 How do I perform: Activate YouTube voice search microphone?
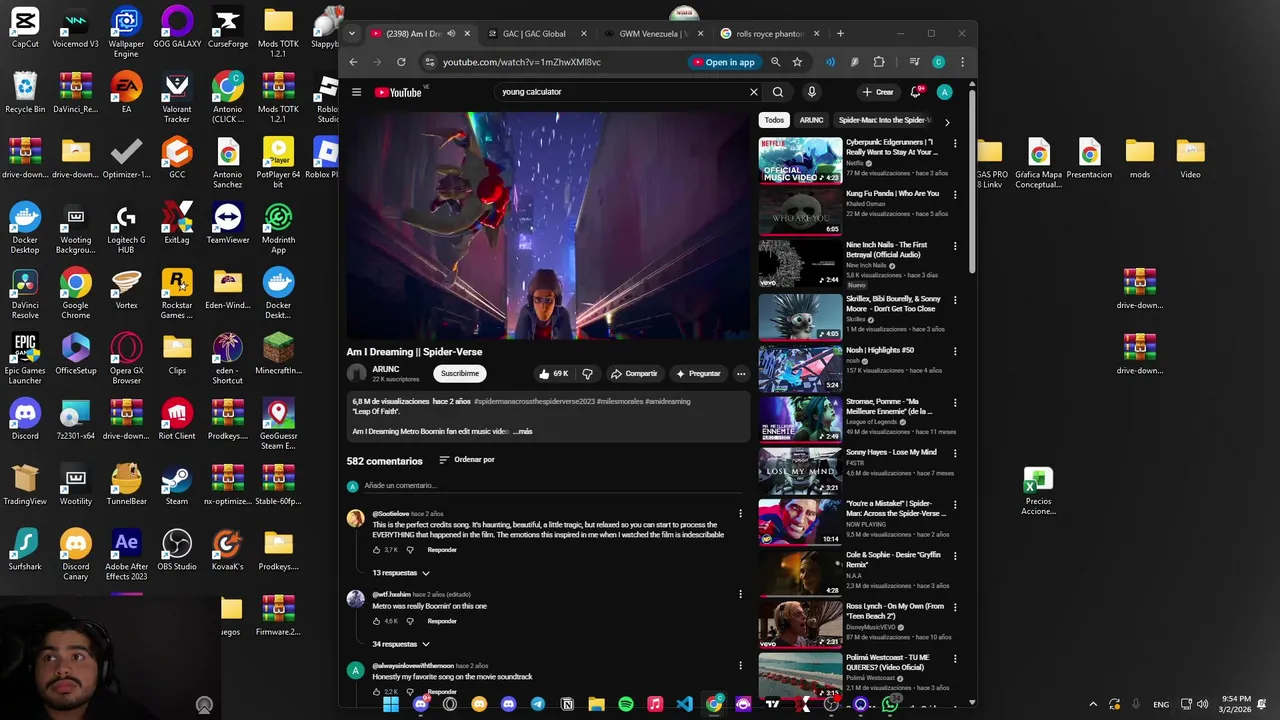coord(811,92)
